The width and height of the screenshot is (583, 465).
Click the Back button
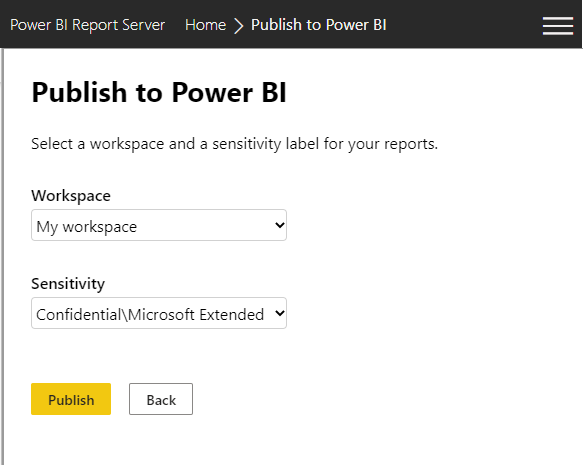pos(161,399)
